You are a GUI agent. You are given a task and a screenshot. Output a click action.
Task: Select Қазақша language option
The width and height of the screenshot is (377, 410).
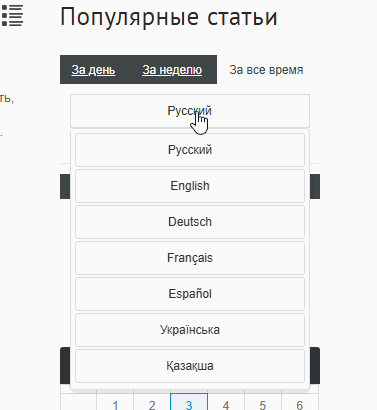point(190,366)
